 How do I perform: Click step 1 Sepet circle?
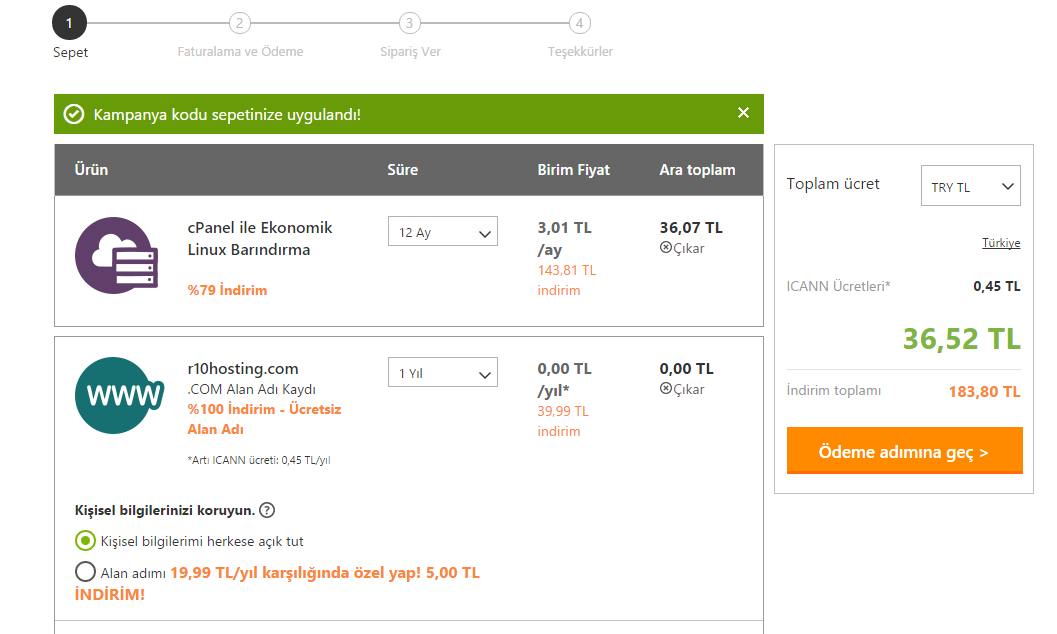click(x=69, y=23)
